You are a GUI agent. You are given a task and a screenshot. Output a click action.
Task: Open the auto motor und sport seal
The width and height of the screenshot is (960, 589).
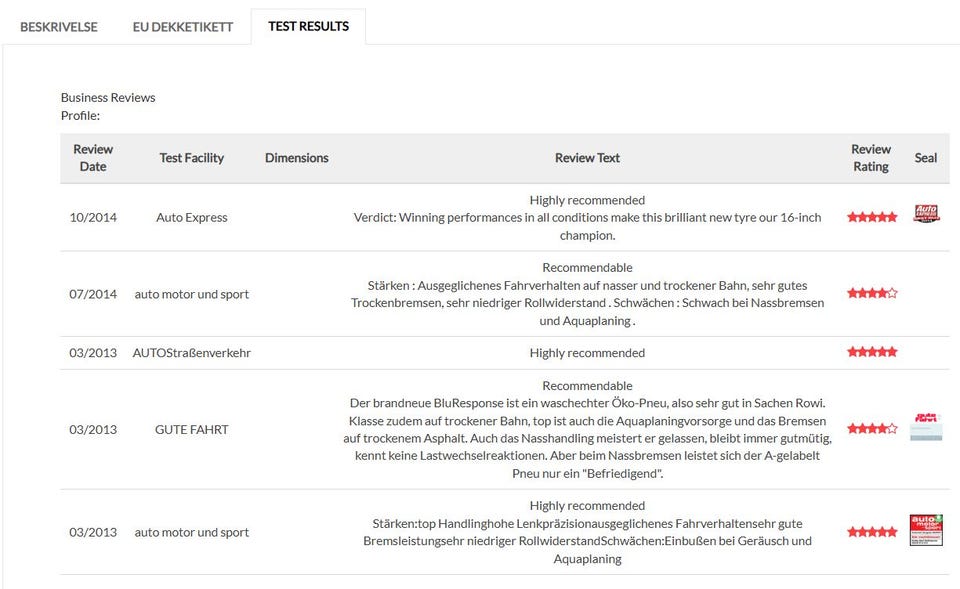926,530
